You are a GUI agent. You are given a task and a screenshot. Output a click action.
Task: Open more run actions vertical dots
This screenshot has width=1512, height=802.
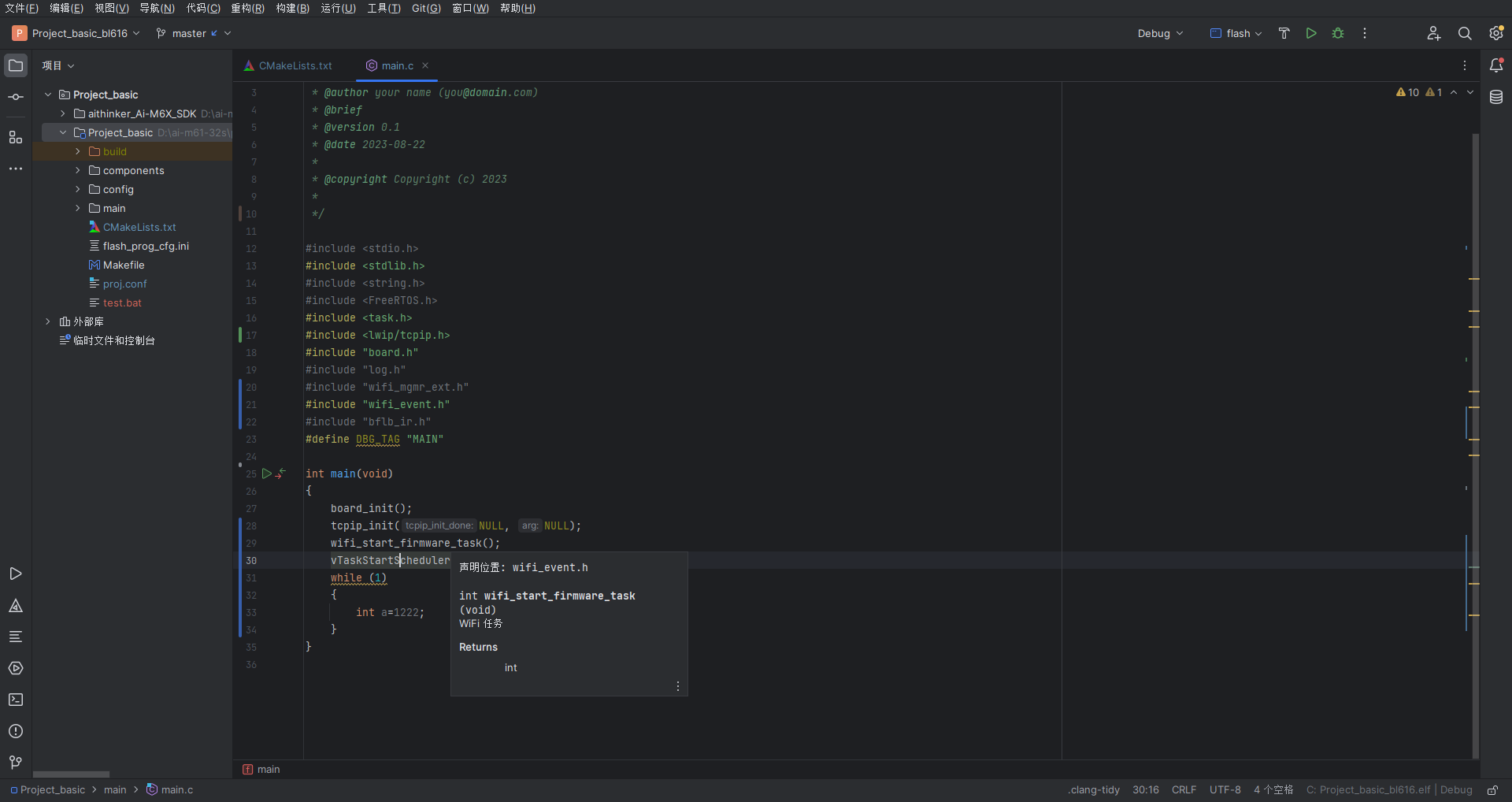[1365, 33]
